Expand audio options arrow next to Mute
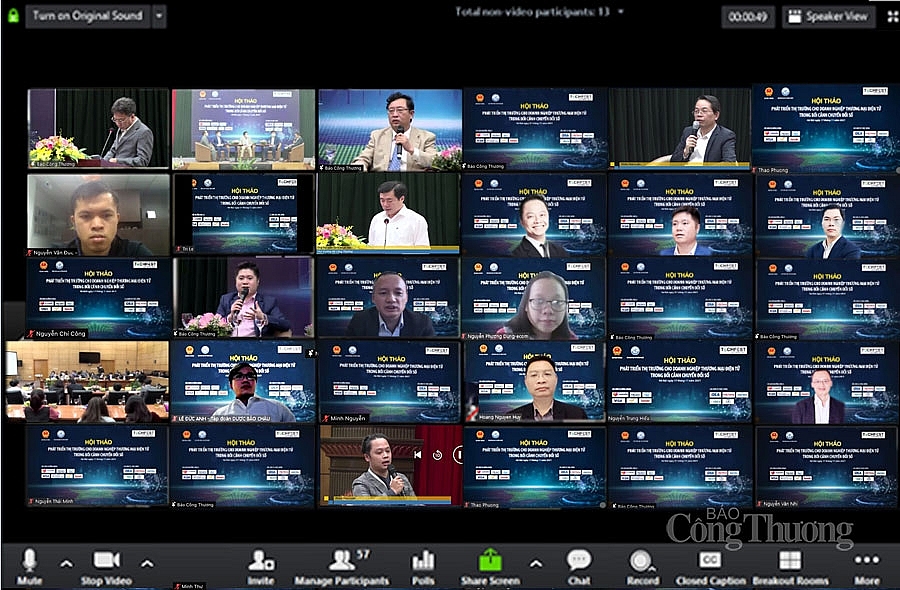This screenshot has height=590, width=900. click(66, 563)
